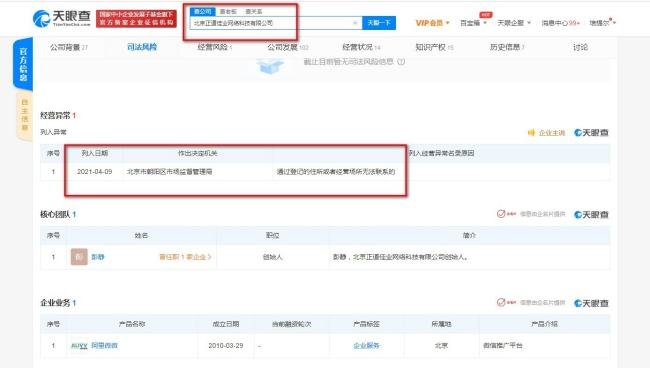Clear the search box with the X icon

pos(355,23)
